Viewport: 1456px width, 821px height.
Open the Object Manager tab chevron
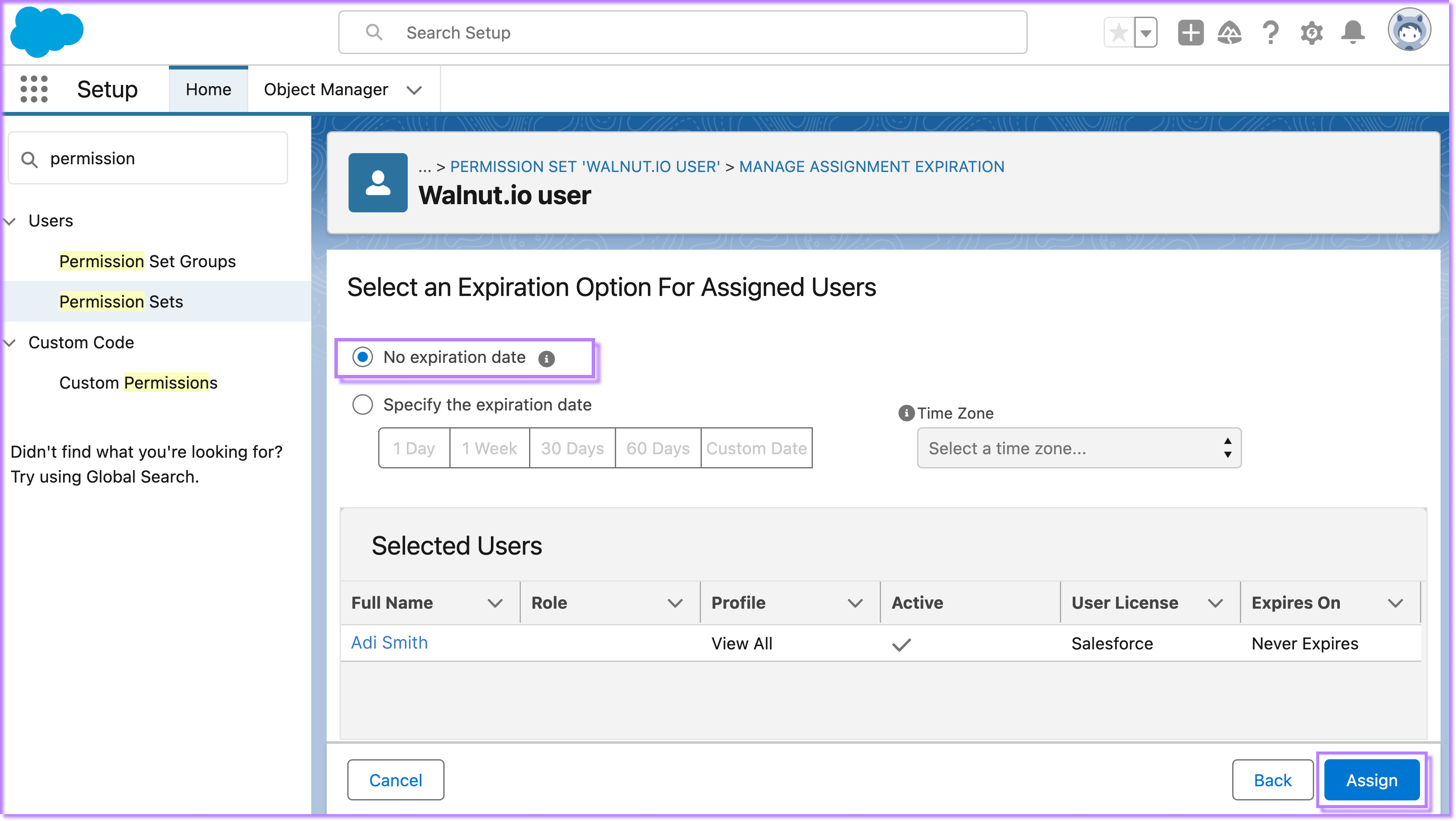[414, 90]
